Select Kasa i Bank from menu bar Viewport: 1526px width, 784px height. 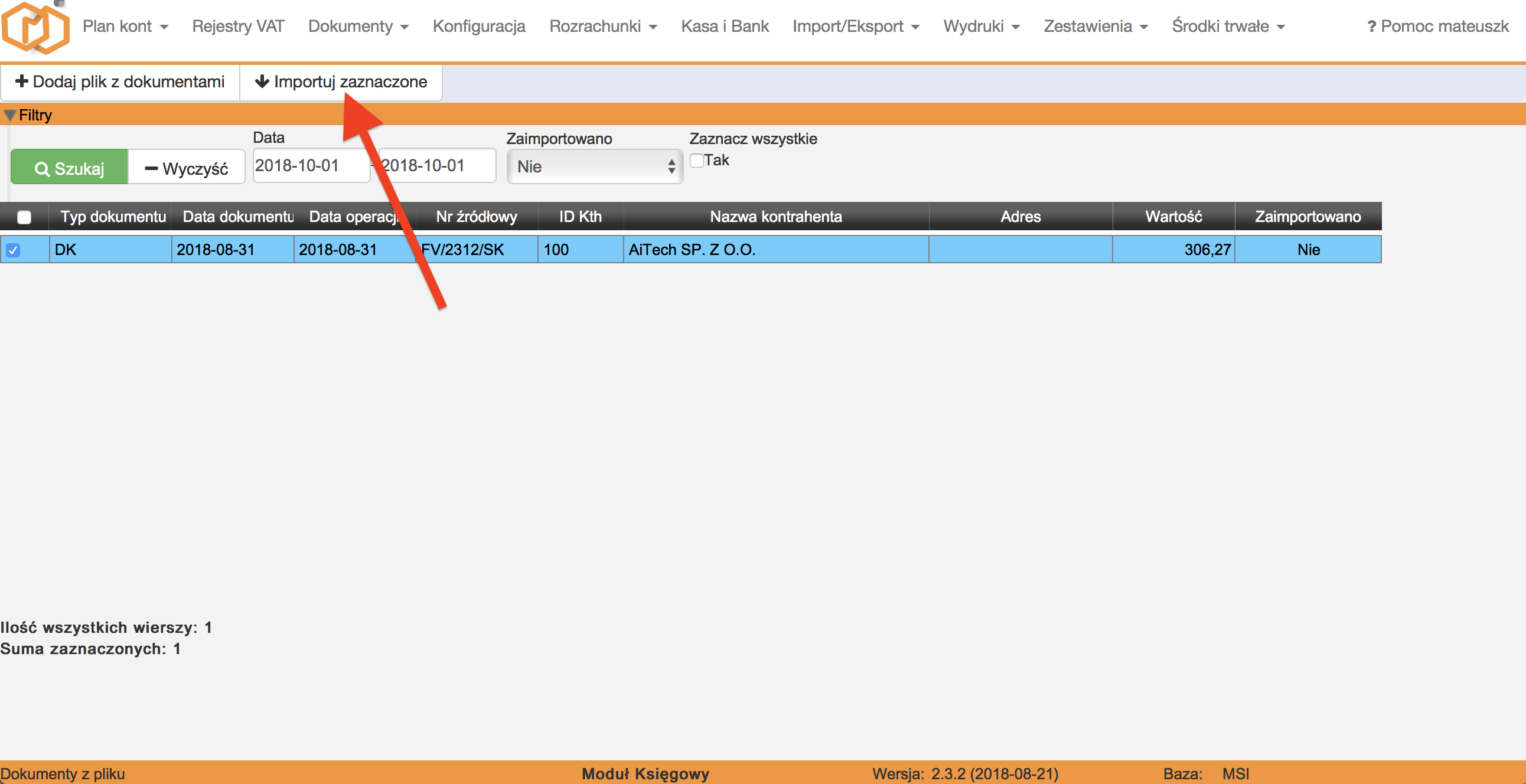tap(724, 26)
